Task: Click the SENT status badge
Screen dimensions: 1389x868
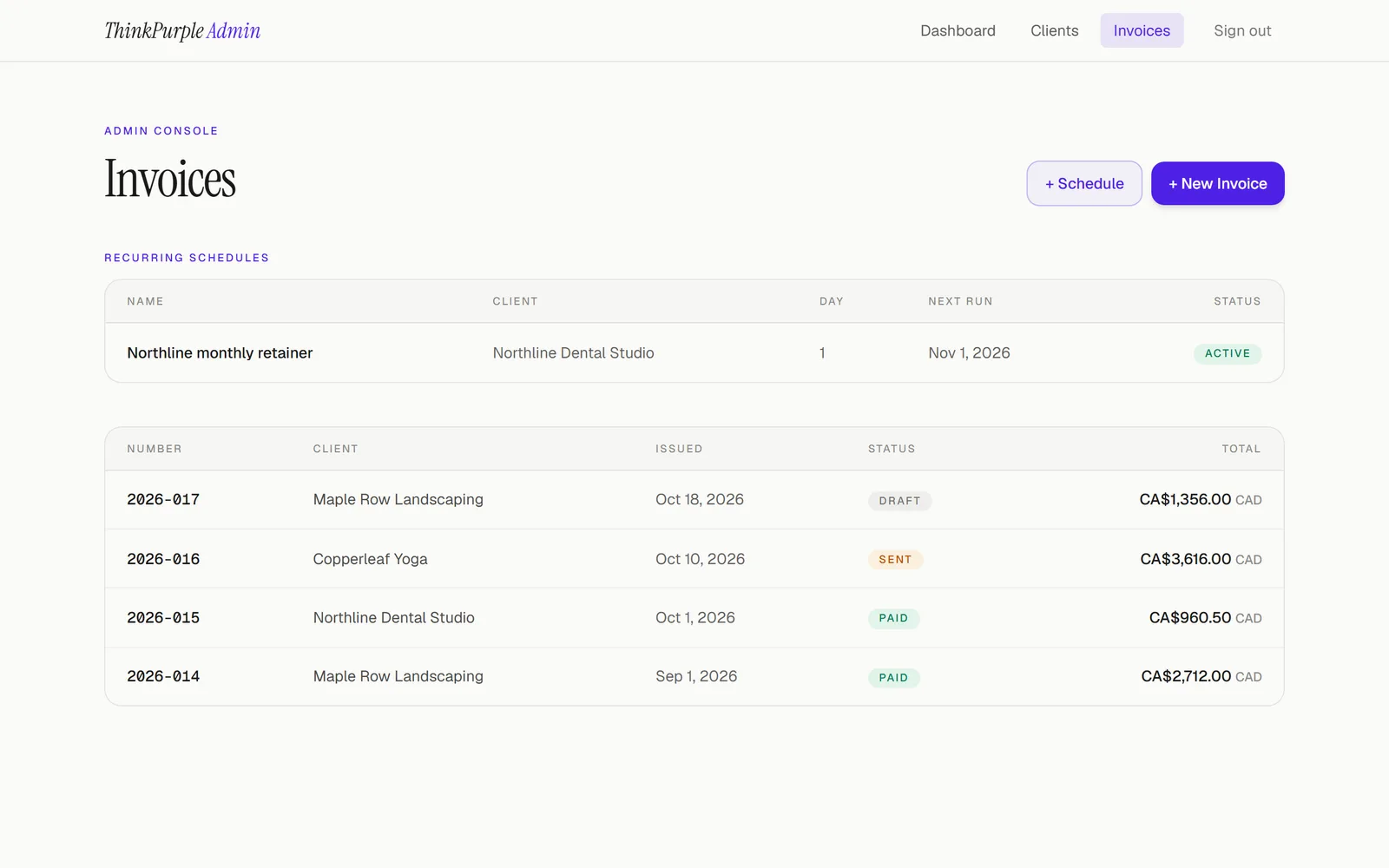Action: (895, 560)
